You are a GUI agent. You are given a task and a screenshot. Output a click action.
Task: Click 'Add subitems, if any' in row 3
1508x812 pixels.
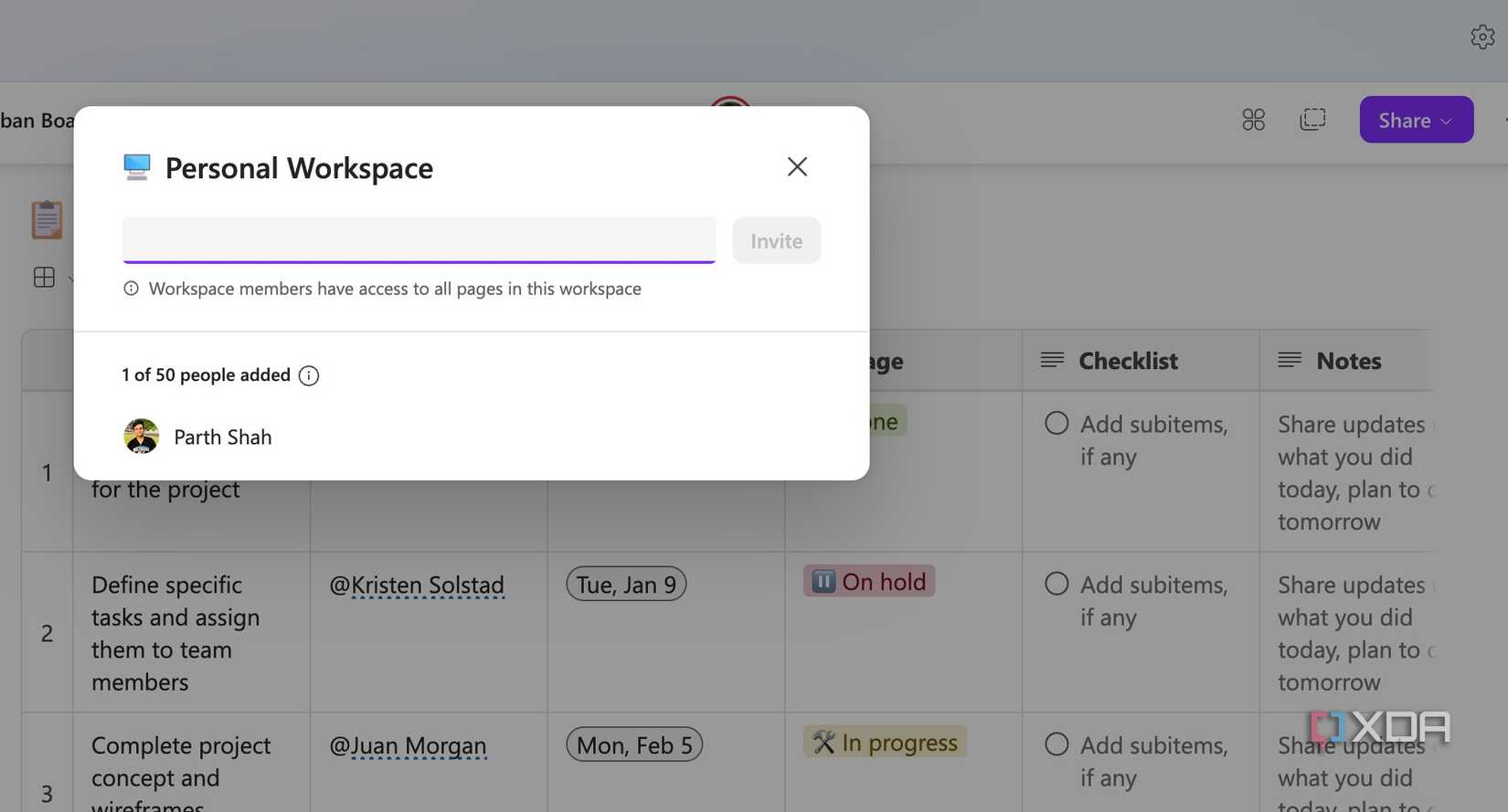pyautogui.click(x=1153, y=762)
